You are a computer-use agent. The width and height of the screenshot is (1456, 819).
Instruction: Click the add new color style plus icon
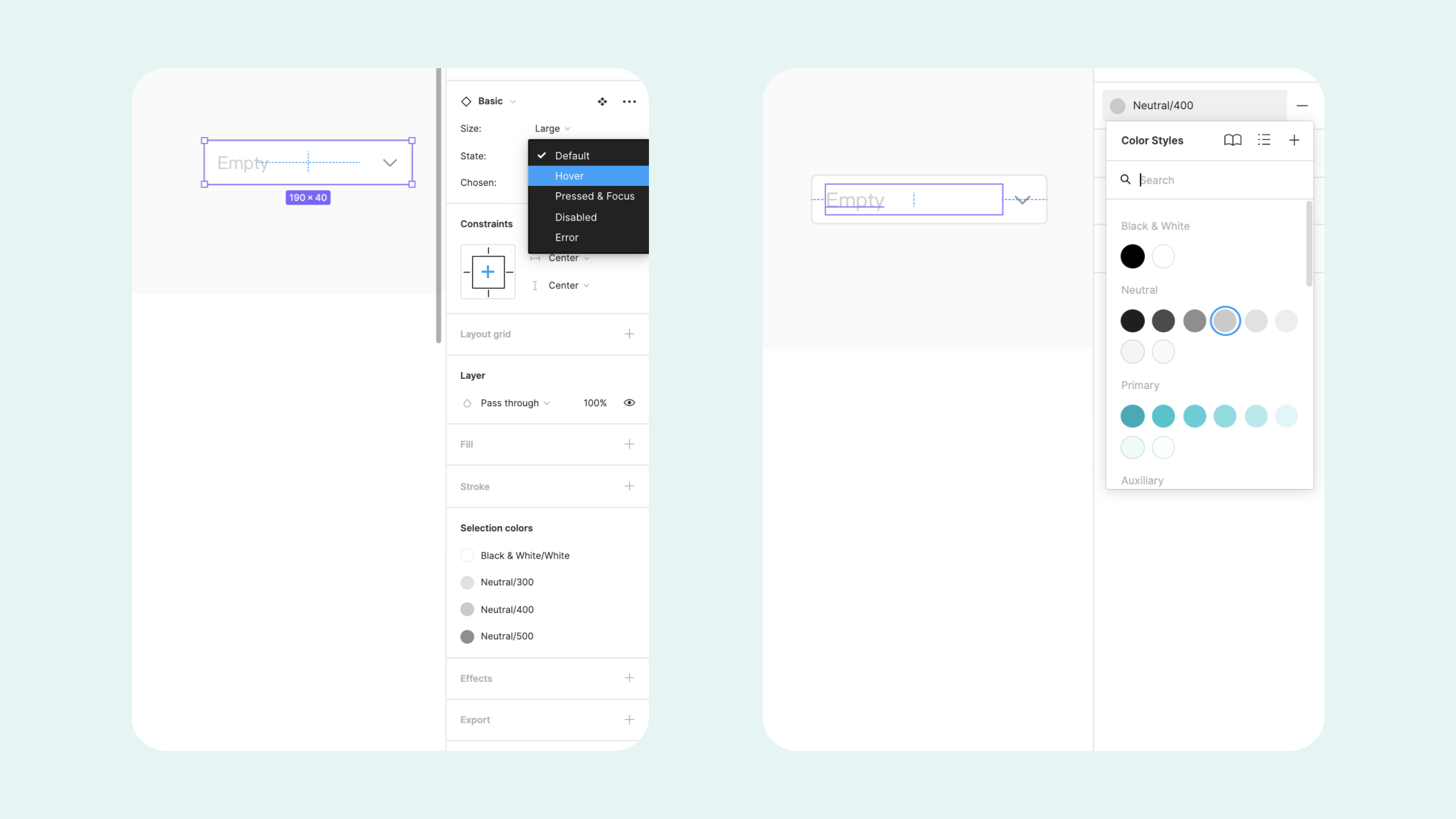pyautogui.click(x=1294, y=140)
